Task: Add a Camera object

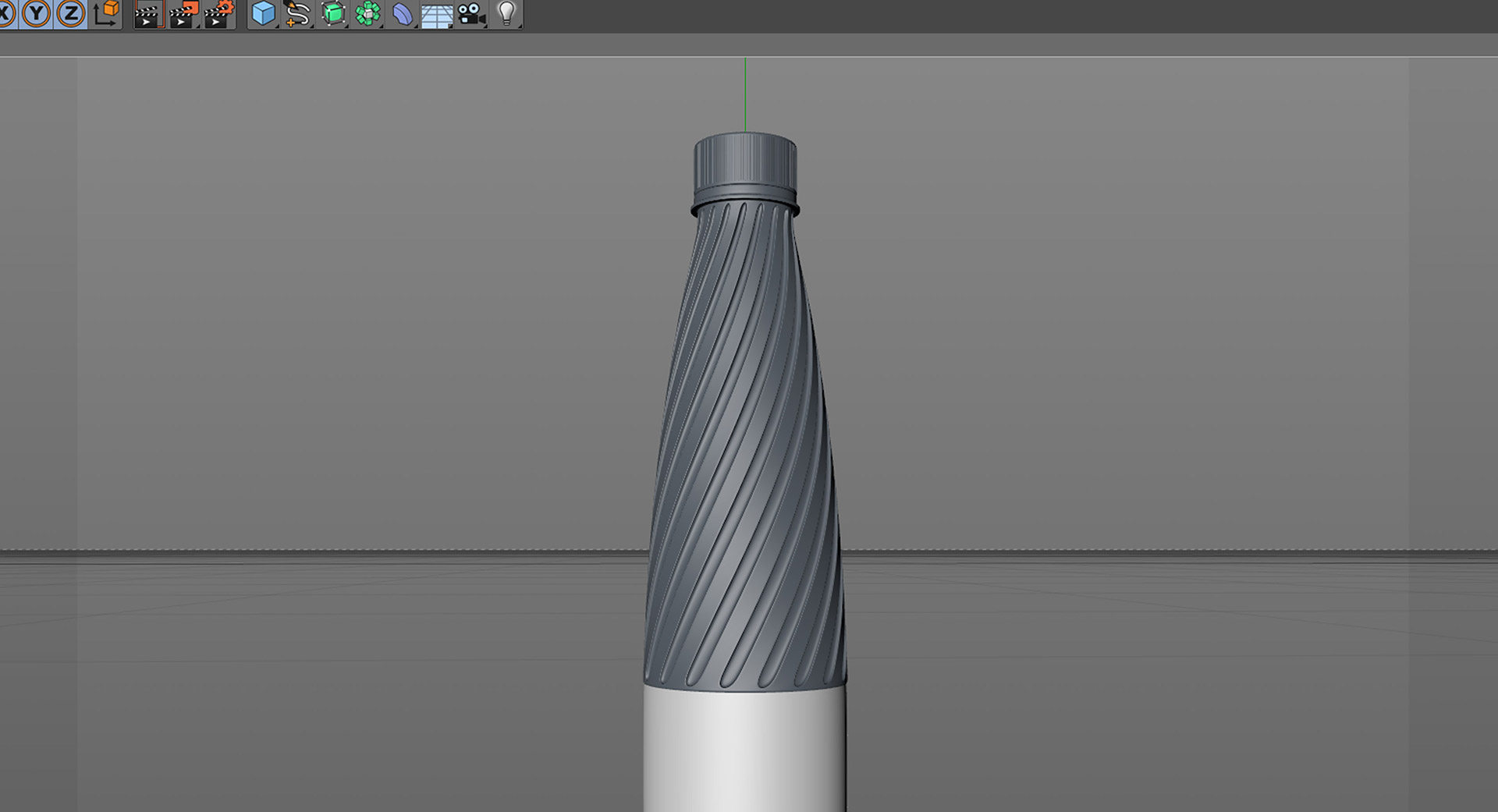Action: [471, 13]
